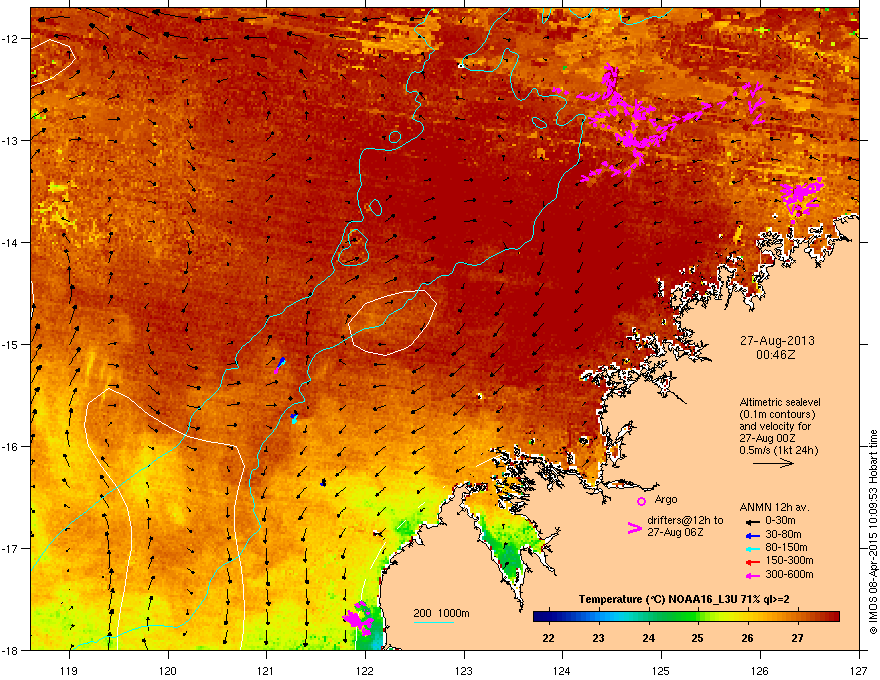This screenshot has height=680, width=880.
Task: Click the magenta drifter cluster near the southern coast
Action: click(x=358, y=618)
